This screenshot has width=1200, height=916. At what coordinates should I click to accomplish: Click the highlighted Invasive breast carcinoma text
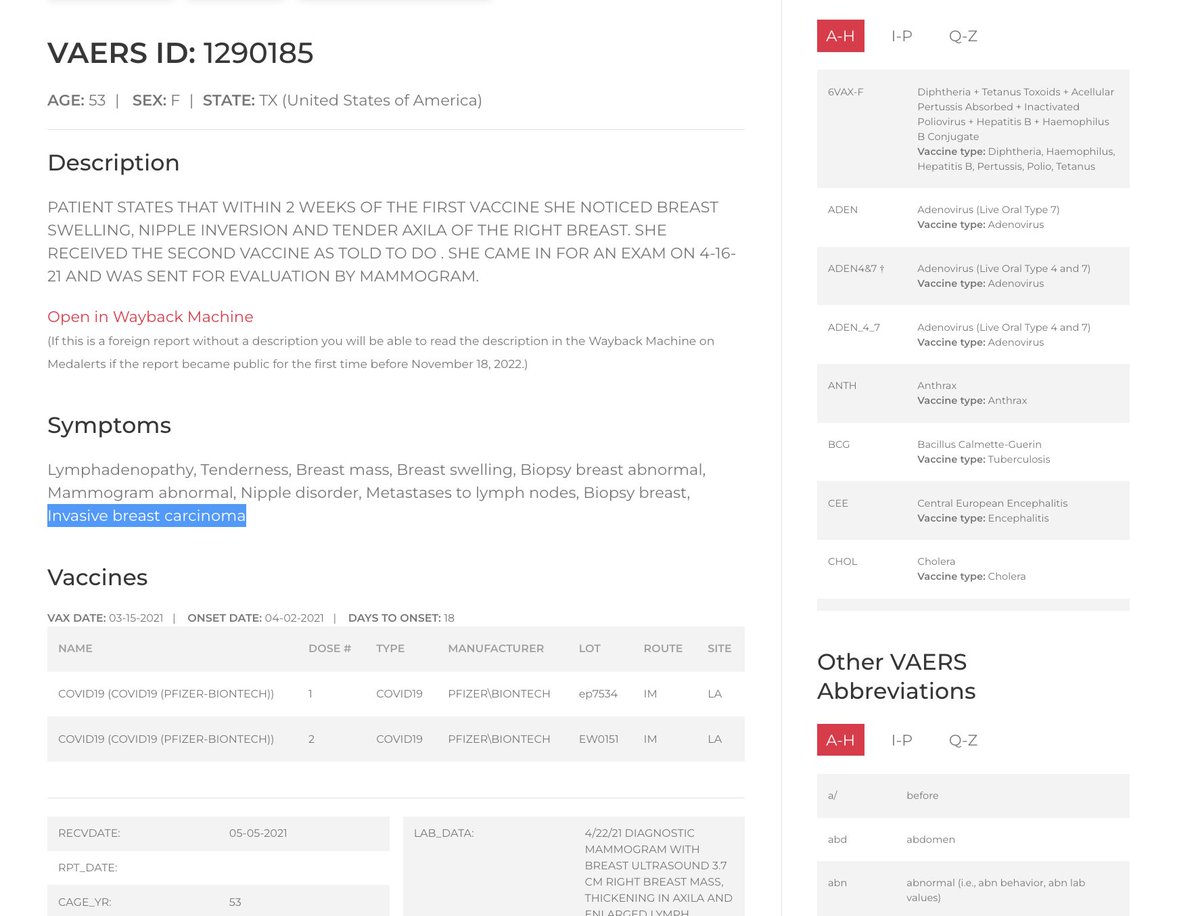tap(146, 516)
